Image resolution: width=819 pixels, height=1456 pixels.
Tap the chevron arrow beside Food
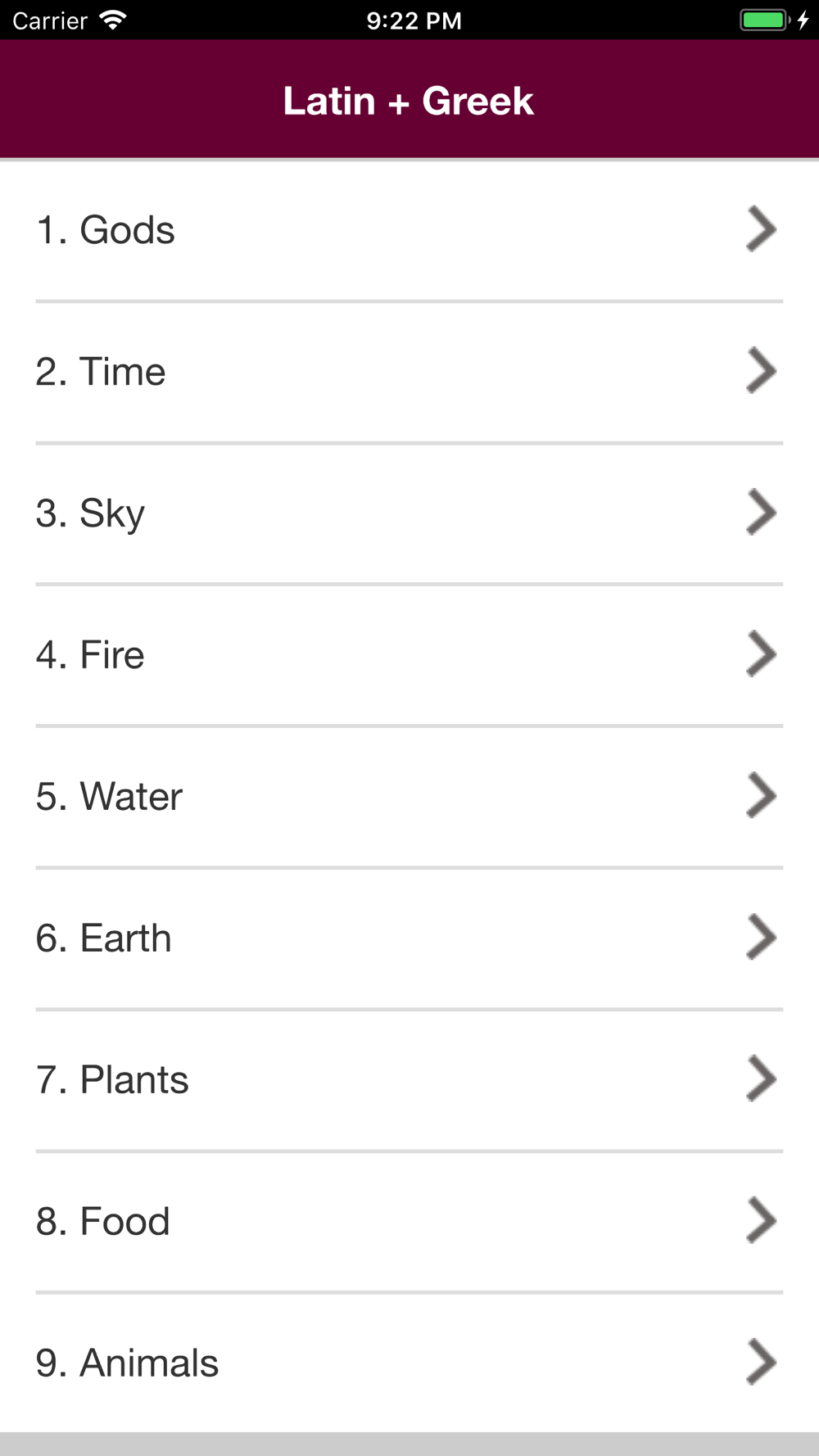coord(761,1221)
